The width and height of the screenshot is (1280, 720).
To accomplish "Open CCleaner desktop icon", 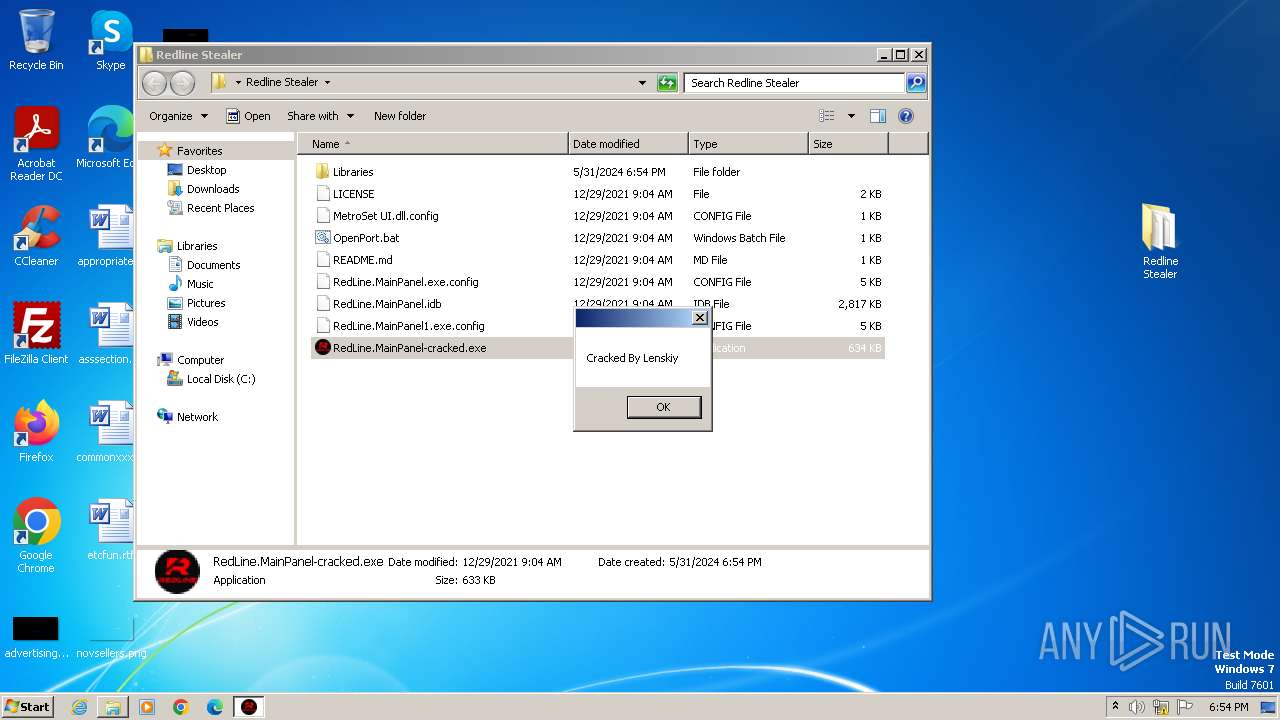I will pos(36,236).
